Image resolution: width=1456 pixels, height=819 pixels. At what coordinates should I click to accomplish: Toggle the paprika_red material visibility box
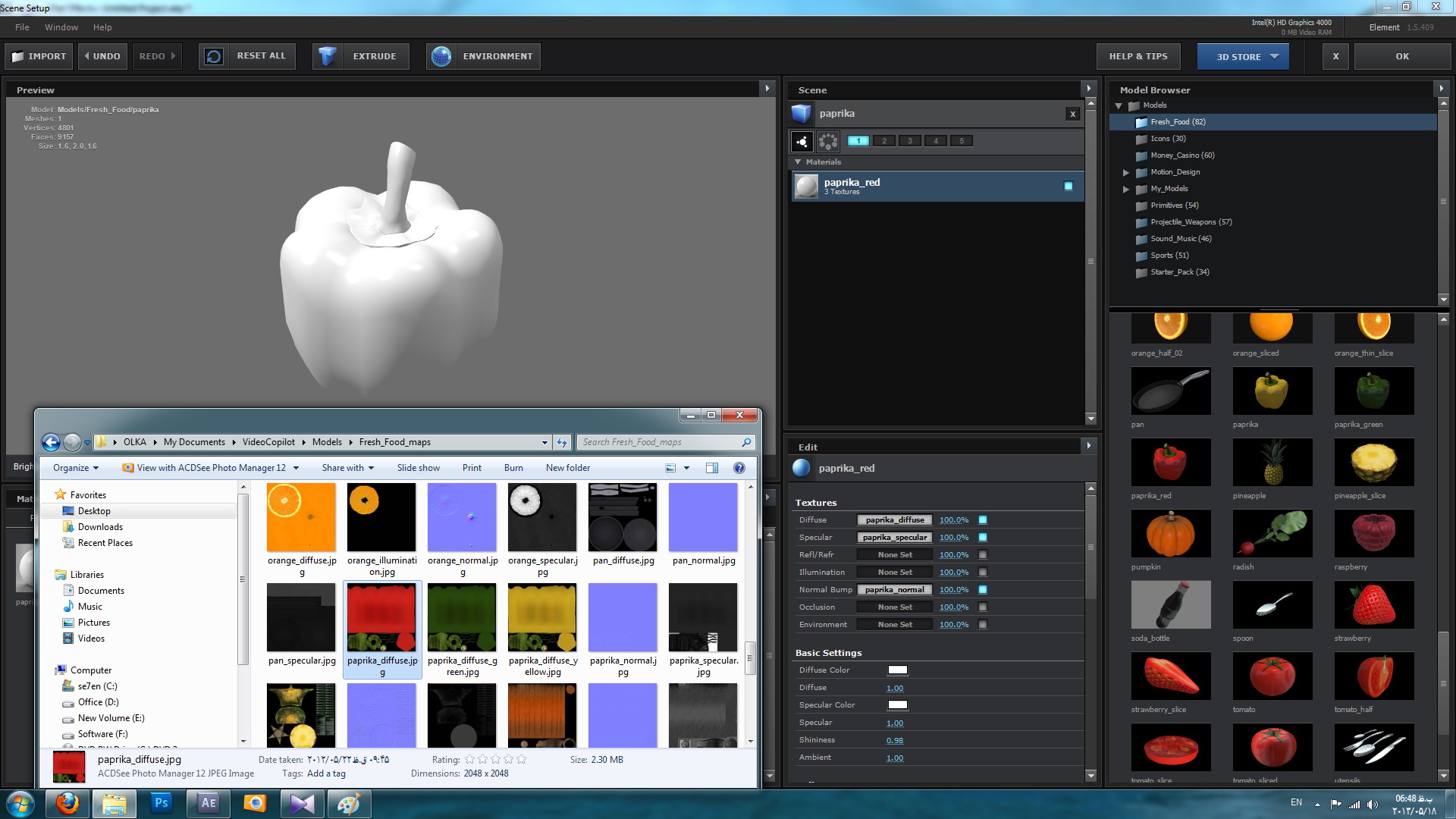[x=1068, y=186]
